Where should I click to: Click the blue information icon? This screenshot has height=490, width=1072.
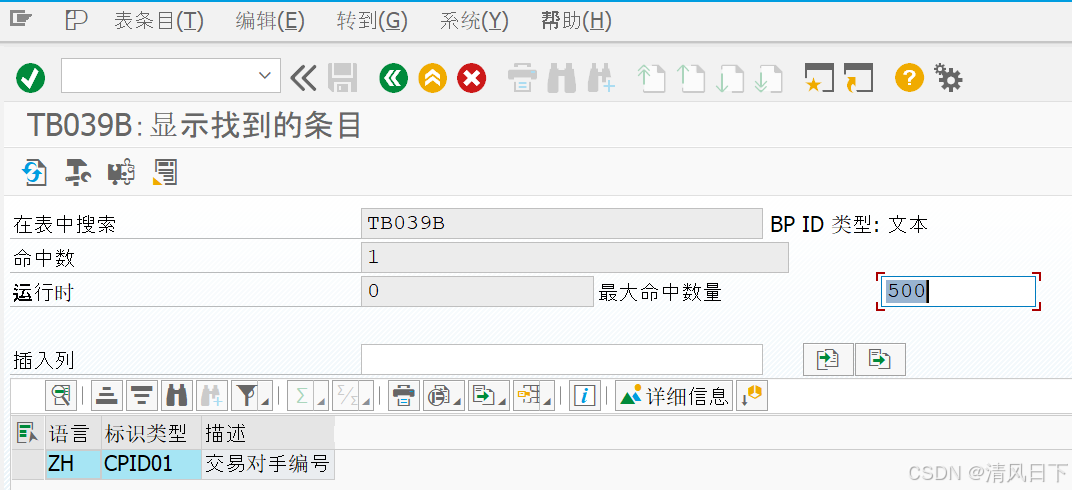tap(585, 395)
